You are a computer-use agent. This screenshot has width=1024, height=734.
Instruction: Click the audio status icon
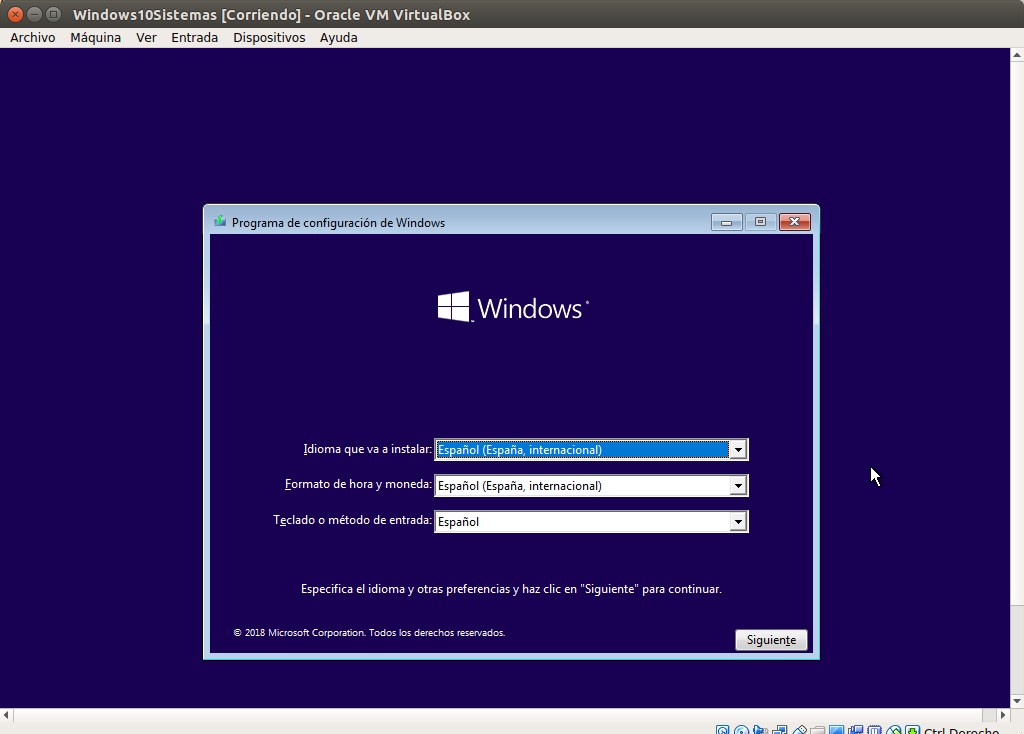coord(760,730)
